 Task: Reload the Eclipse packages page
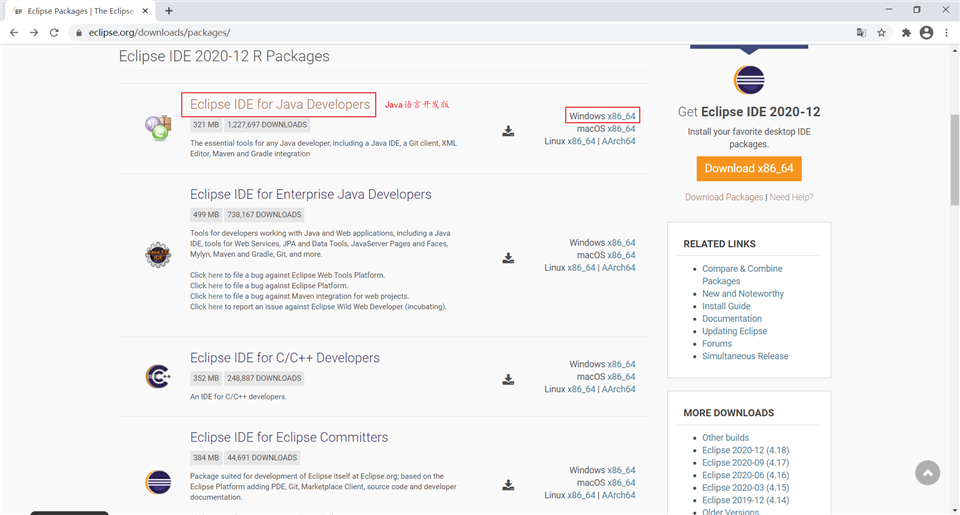pyautogui.click(x=54, y=32)
